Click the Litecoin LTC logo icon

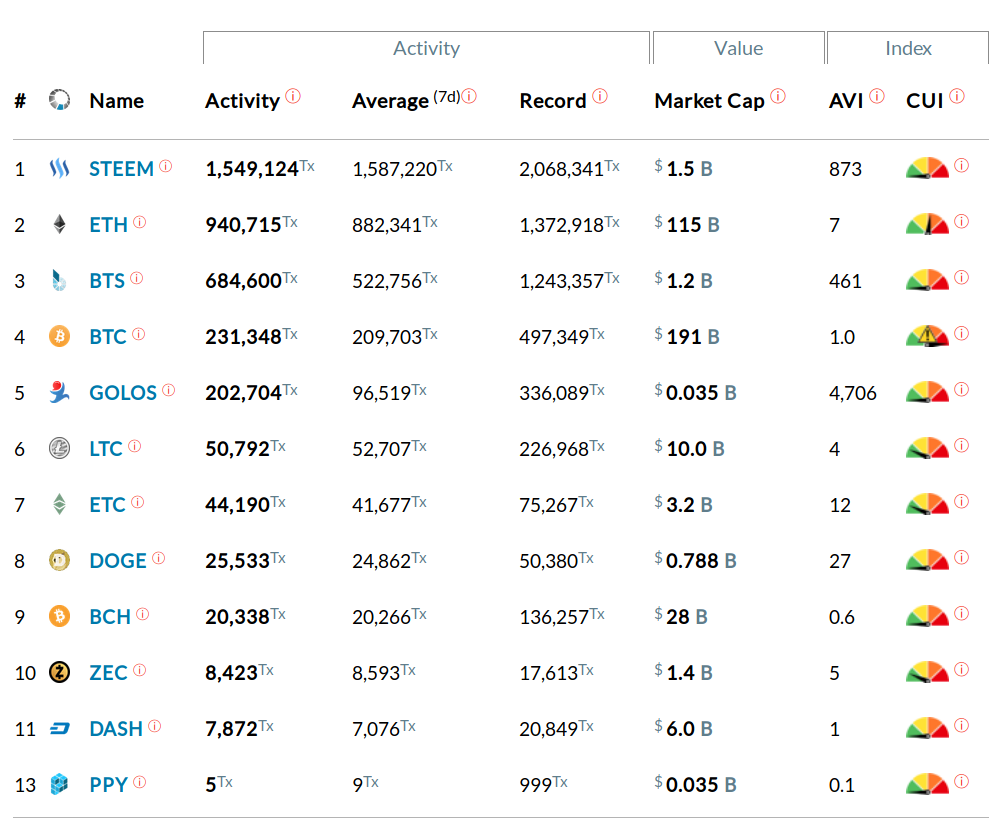click(59, 449)
